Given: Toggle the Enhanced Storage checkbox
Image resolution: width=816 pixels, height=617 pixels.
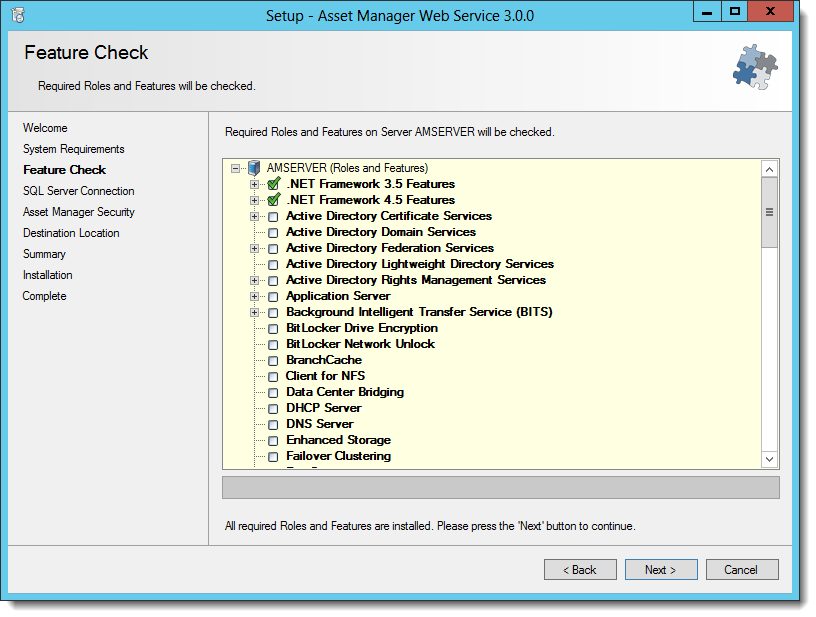Looking at the screenshot, I should (273, 441).
